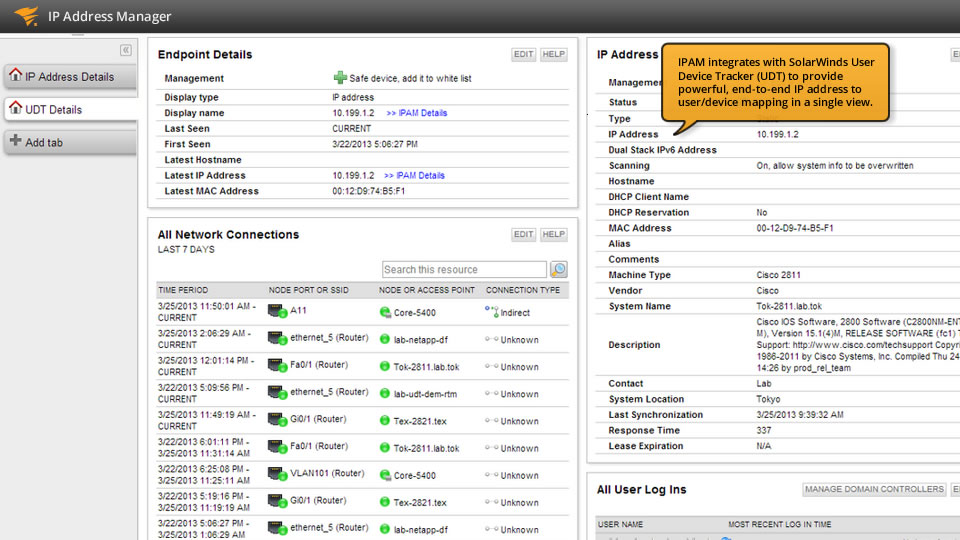Click HELP in Endpoint Details panel

coord(553,54)
